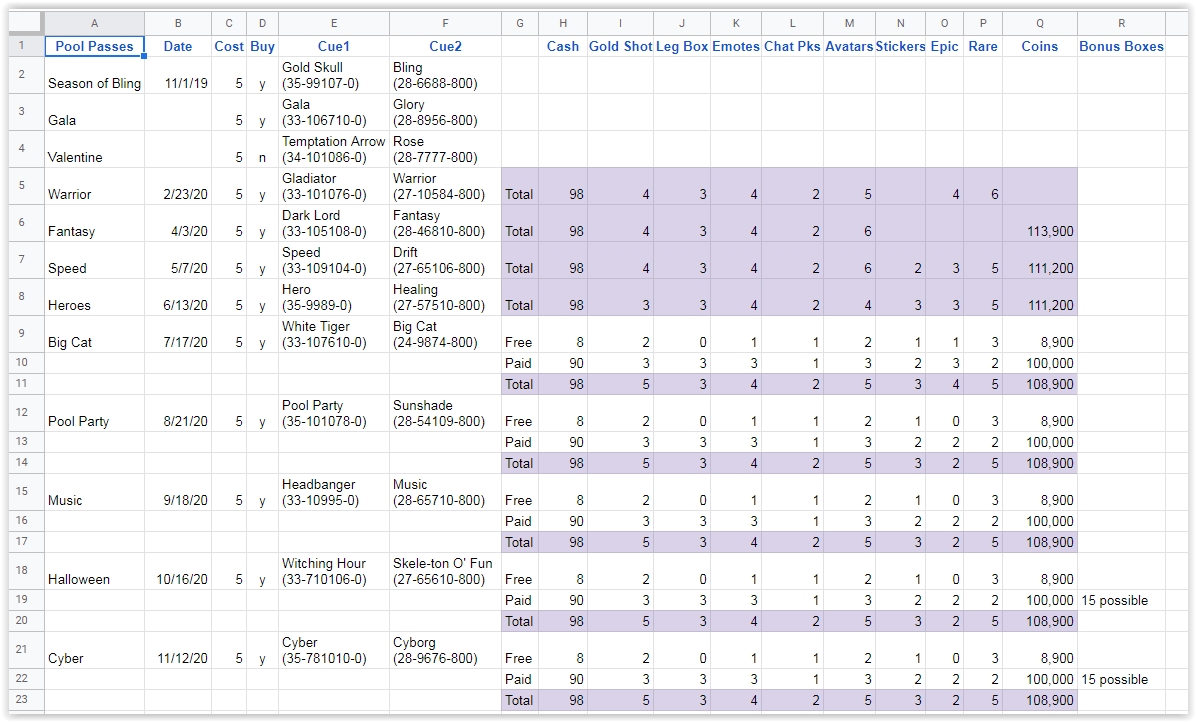Image resolution: width=1196 pixels, height=722 pixels.
Task: Click the 'Cost' header cell
Action: tap(229, 46)
